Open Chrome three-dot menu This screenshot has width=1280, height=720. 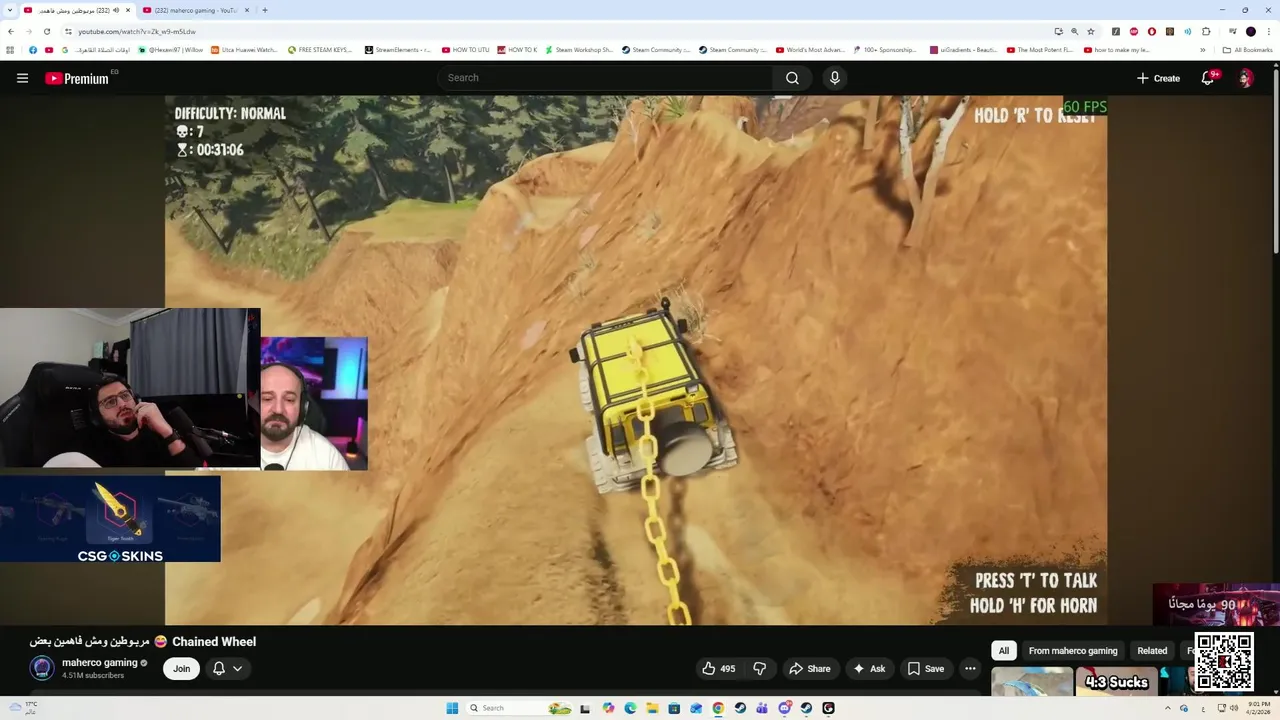coord(1268,31)
